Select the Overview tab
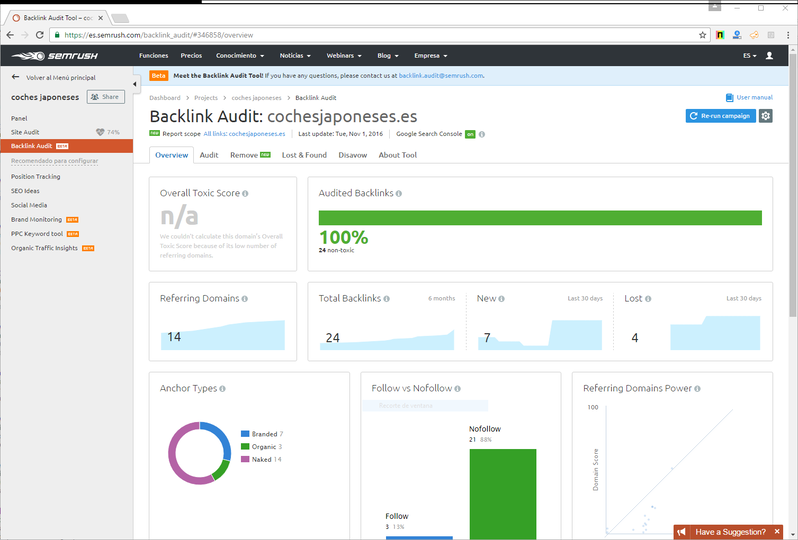798x540 pixels. 172,155
